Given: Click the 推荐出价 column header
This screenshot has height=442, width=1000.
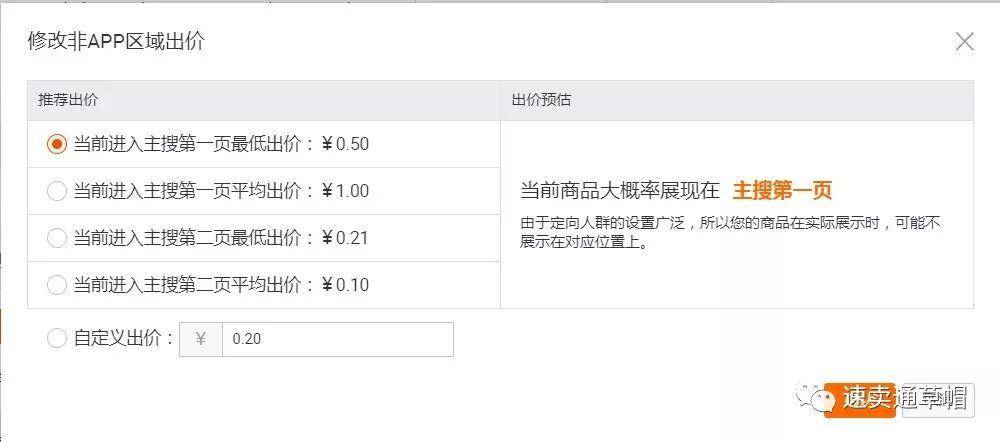Looking at the screenshot, I should [x=68, y=100].
